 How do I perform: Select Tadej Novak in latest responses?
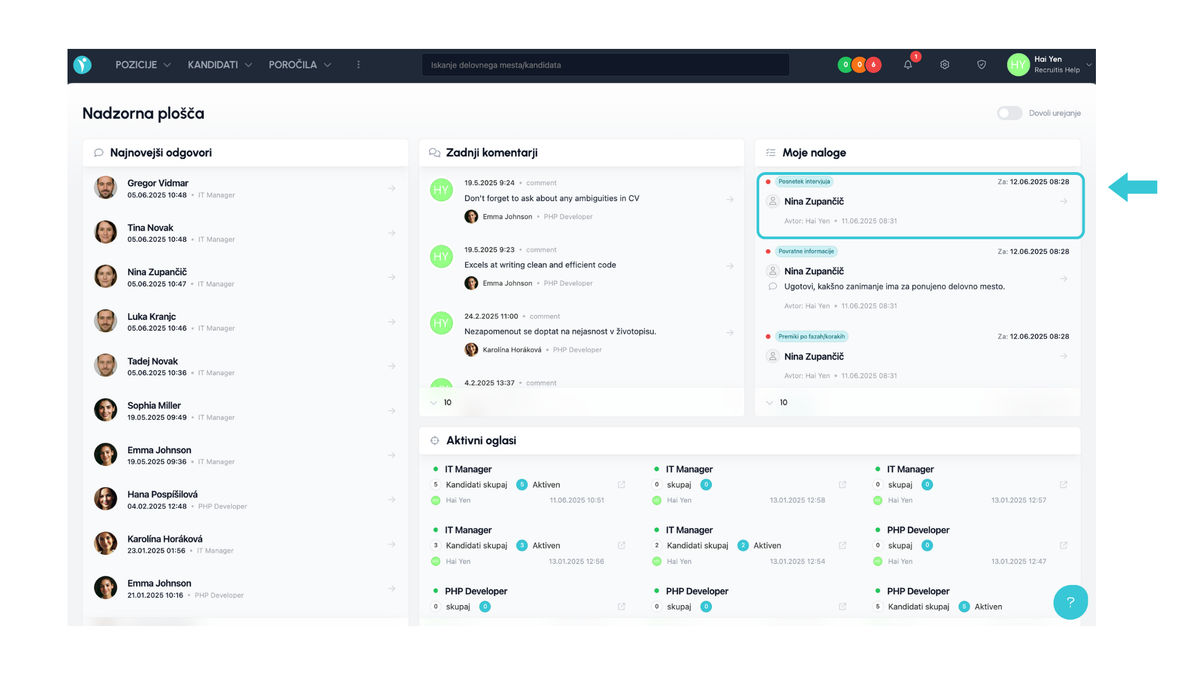(152, 361)
